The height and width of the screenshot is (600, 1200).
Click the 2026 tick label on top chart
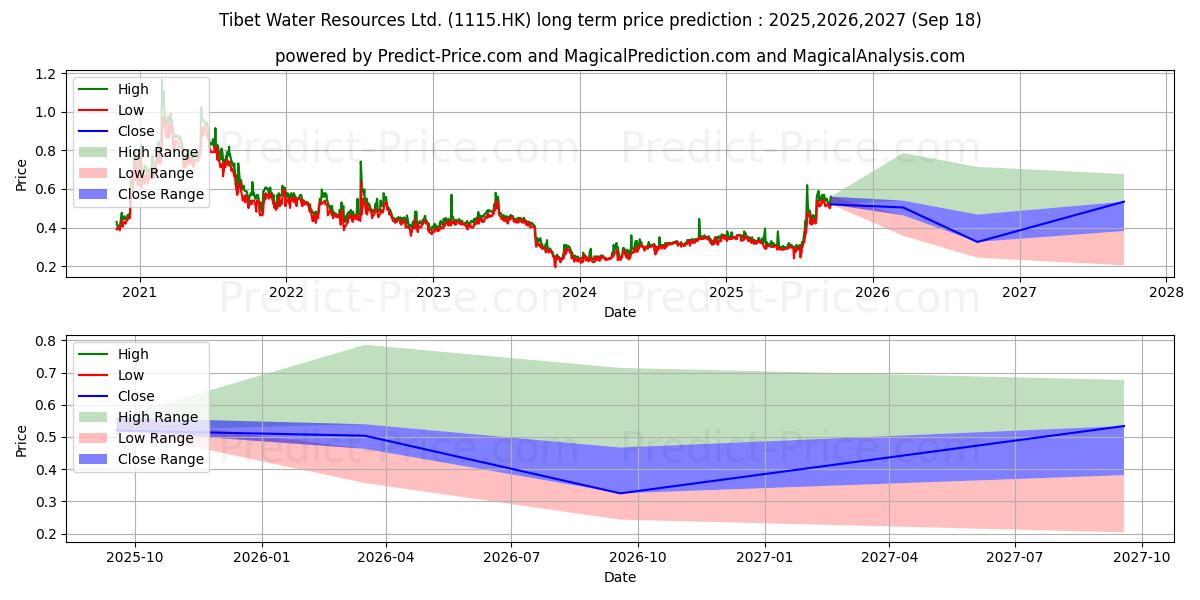pyautogui.click(x=872, y=292)
